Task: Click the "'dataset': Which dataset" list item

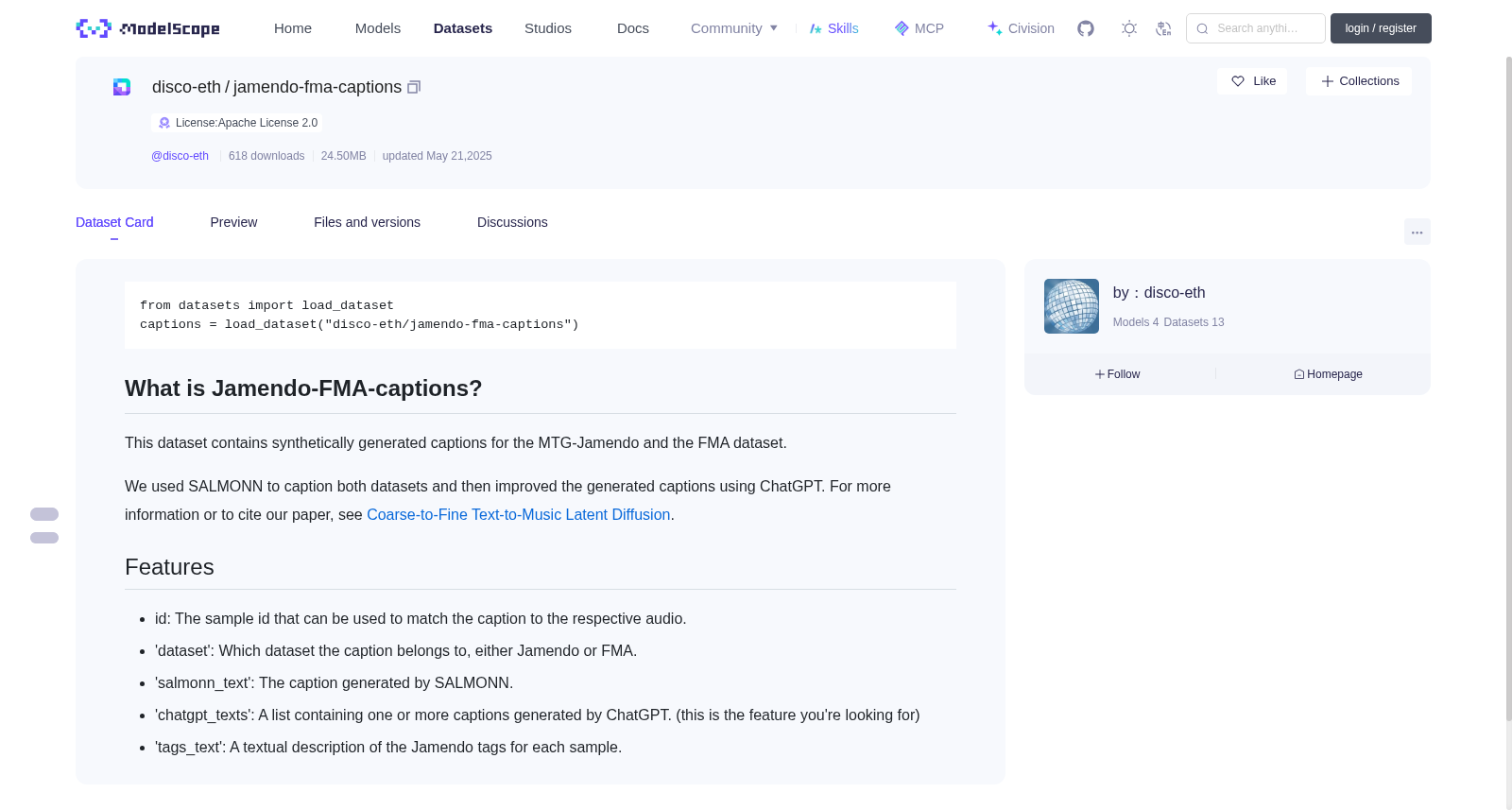Action: pos(396,651)
